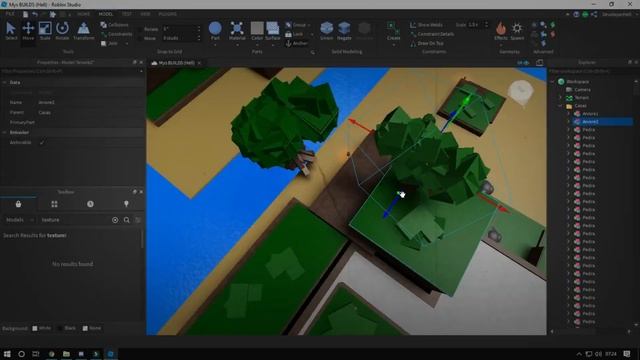Open the taskbar notification center
Image resolution: width=640 pixels, height=360 pixels.
[x=627, y=354]
